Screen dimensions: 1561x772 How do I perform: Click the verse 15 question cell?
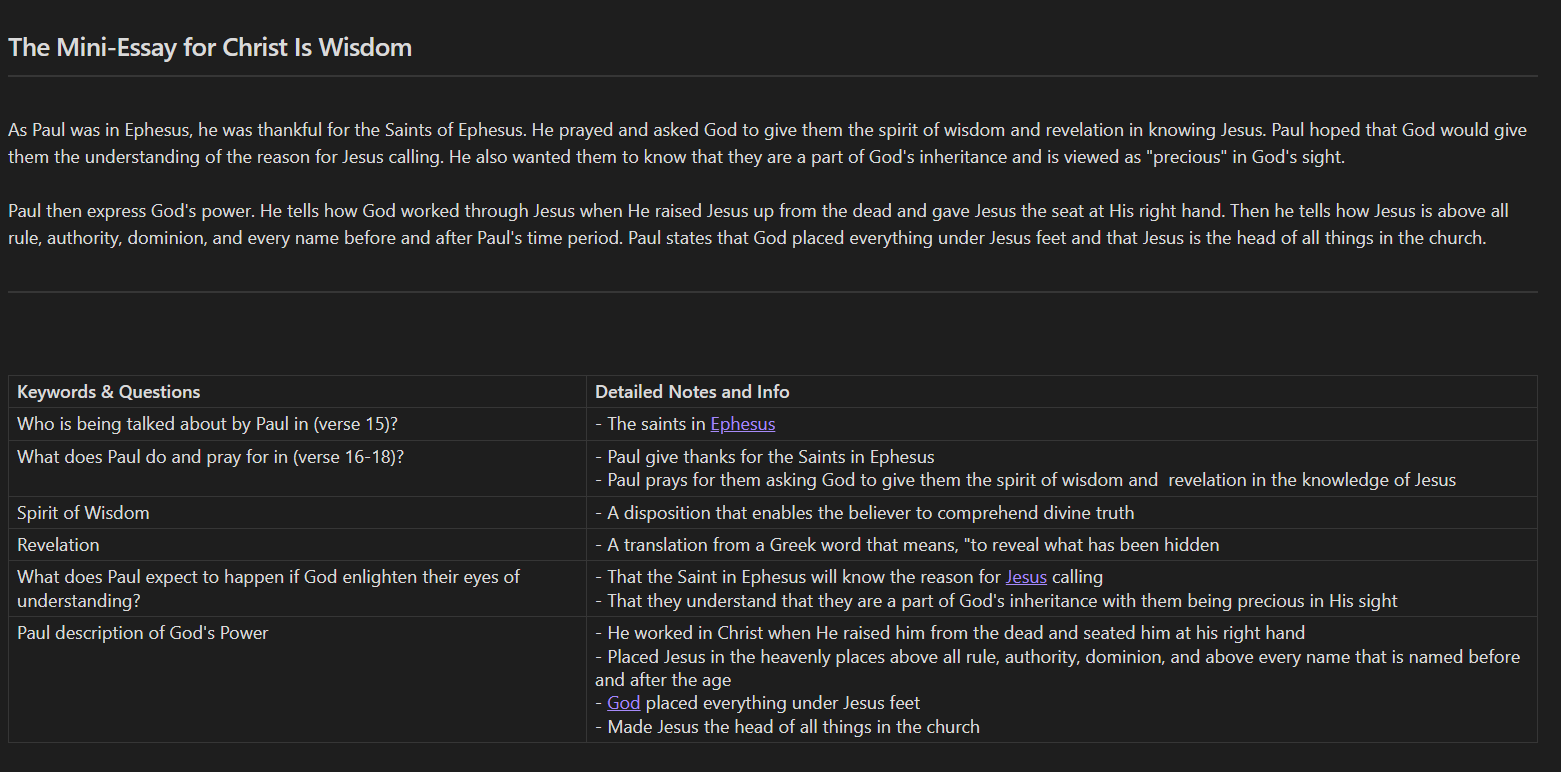(207, 424)
